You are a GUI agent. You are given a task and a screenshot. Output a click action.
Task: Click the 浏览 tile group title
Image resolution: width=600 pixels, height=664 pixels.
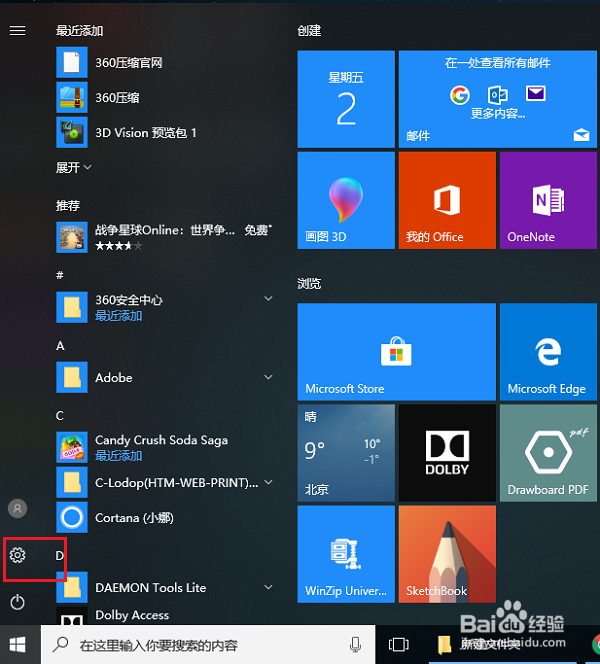(309, 283)
